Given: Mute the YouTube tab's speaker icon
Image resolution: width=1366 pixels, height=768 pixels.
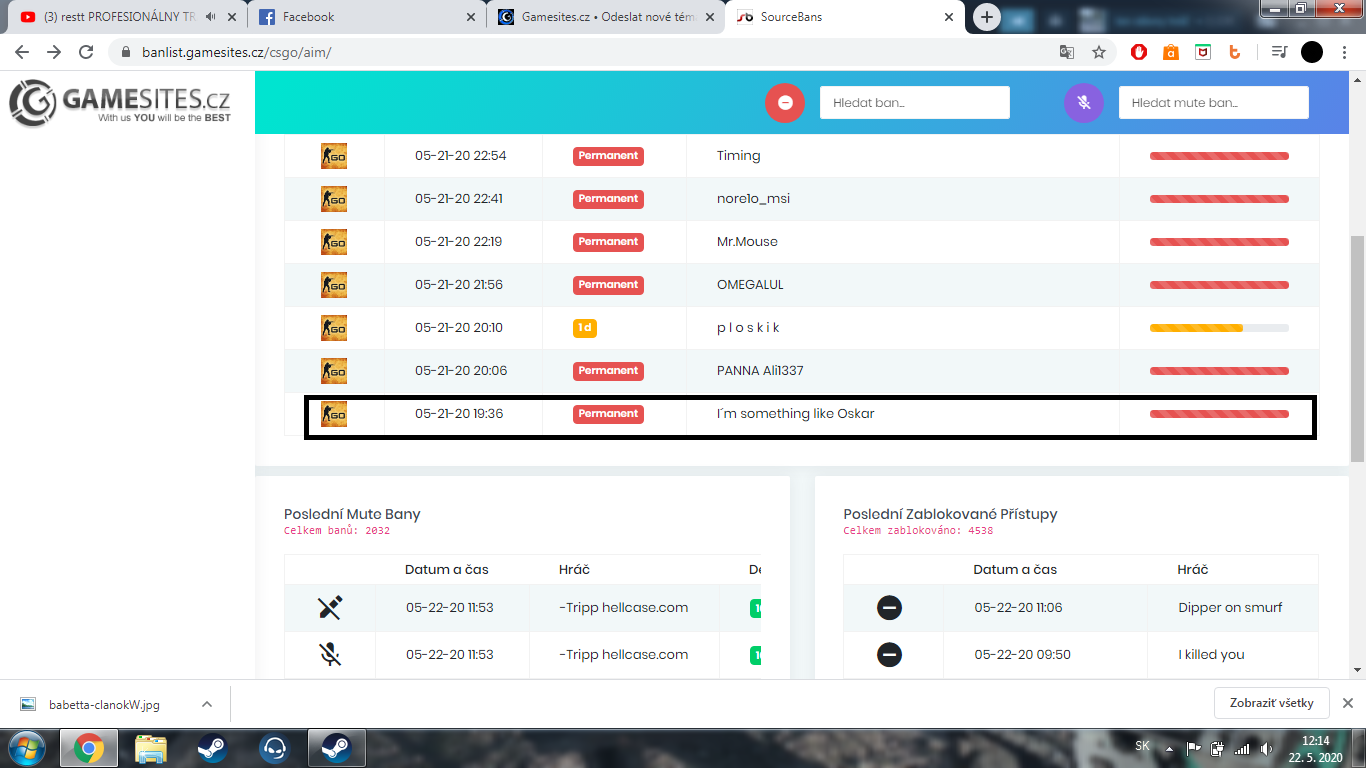Looking at the screenshot, I should pyautogui.click(x=211, y=17).
